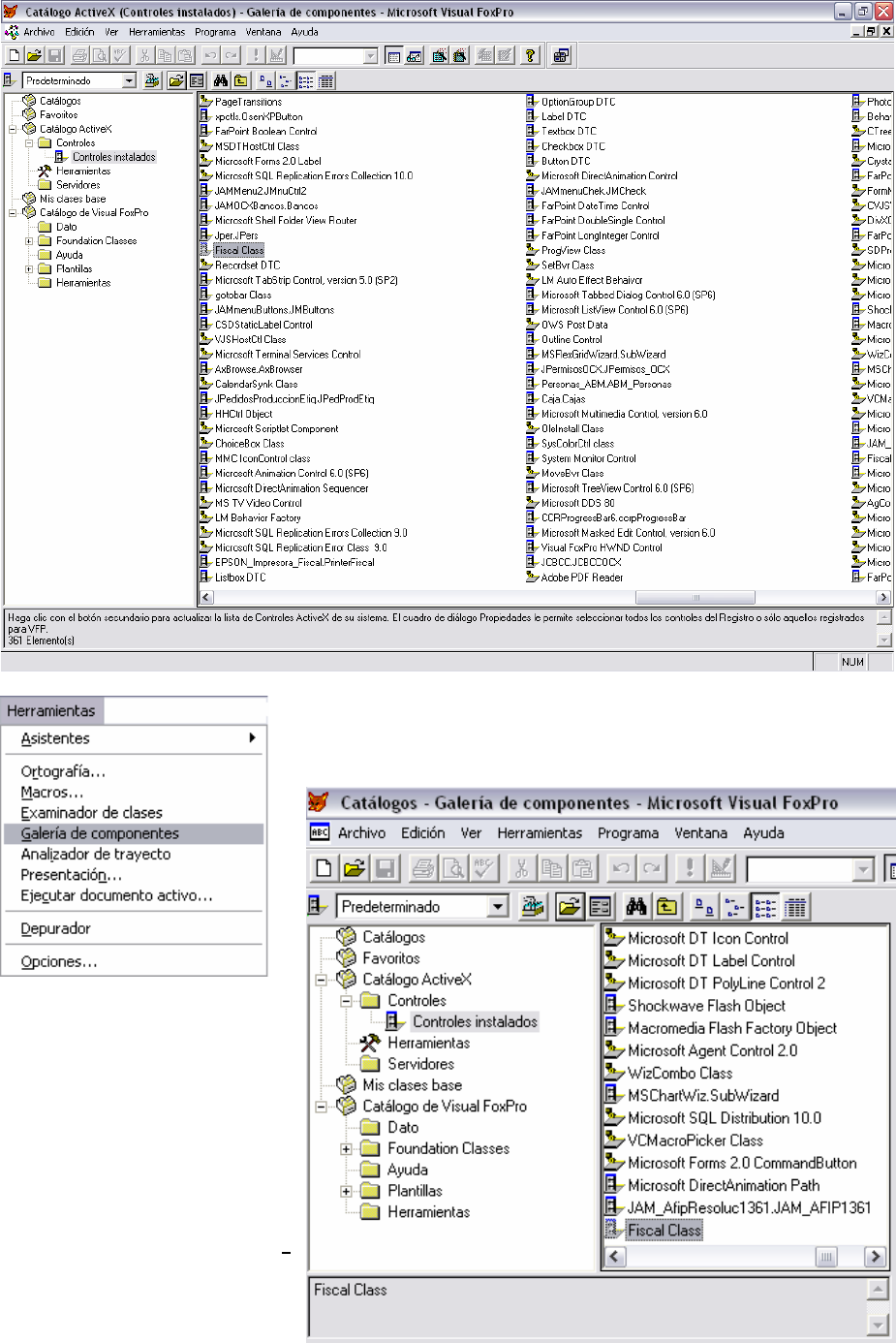Select Microsoft TreeView Control 6.0 (SP6) in top list
This screenshot has width=896, height=1343.
coord(617,488)
